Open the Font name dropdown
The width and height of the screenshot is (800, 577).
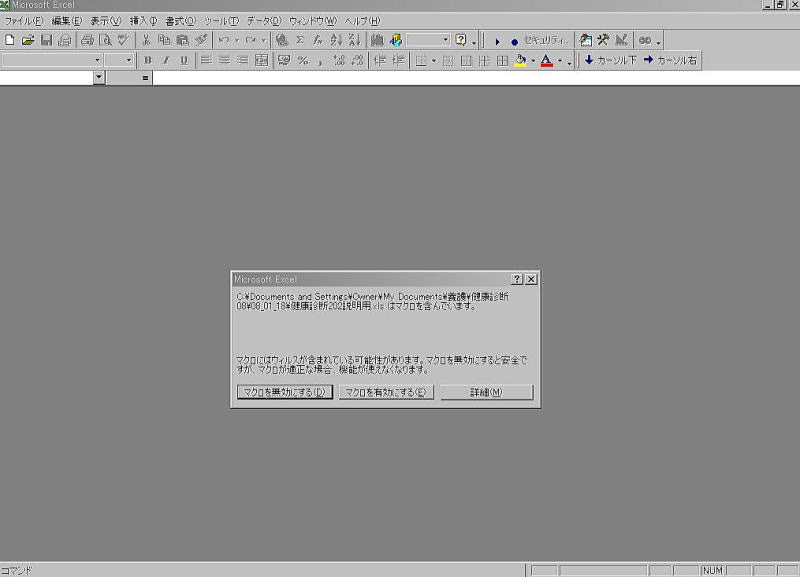(x=97, y=60)
